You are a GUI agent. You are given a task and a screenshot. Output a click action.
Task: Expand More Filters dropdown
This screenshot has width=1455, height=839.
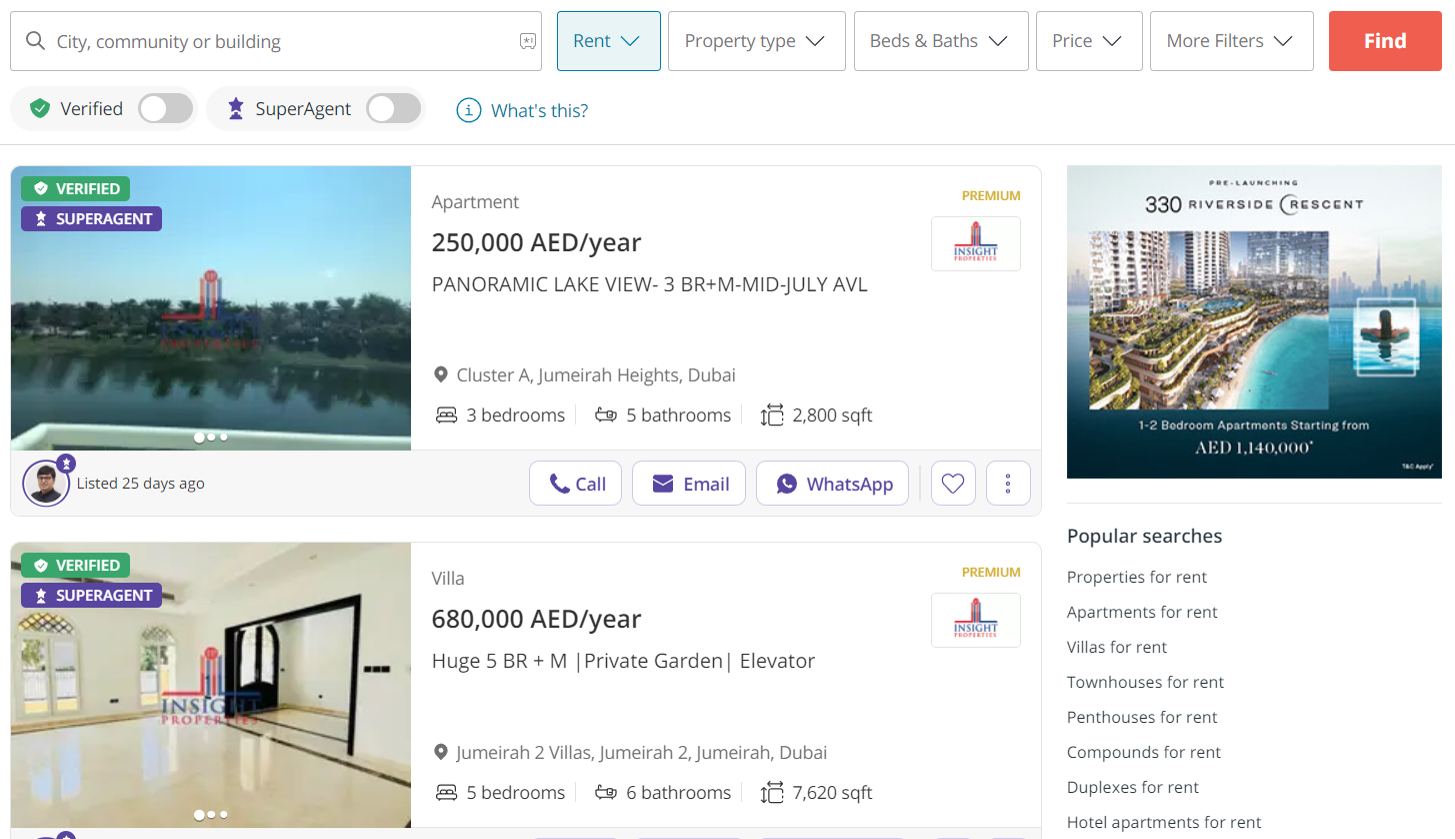click(1231, 41)
